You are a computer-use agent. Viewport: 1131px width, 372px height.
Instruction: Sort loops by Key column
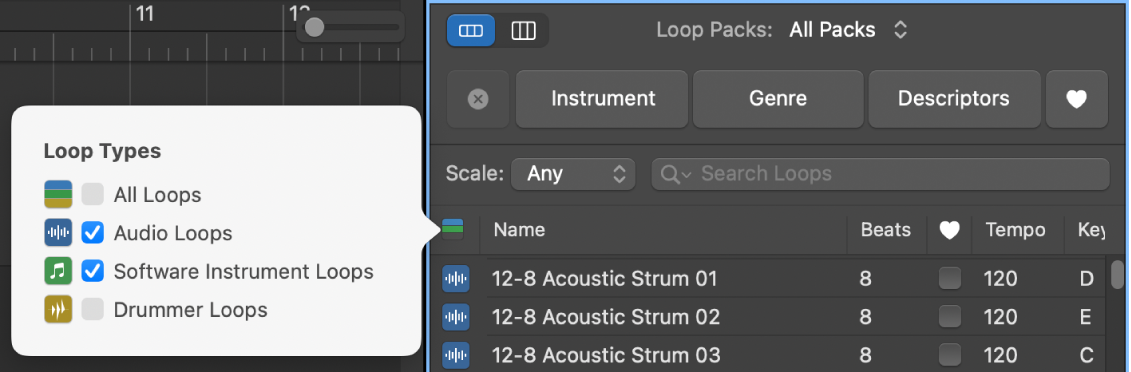tap(1091, 230)
